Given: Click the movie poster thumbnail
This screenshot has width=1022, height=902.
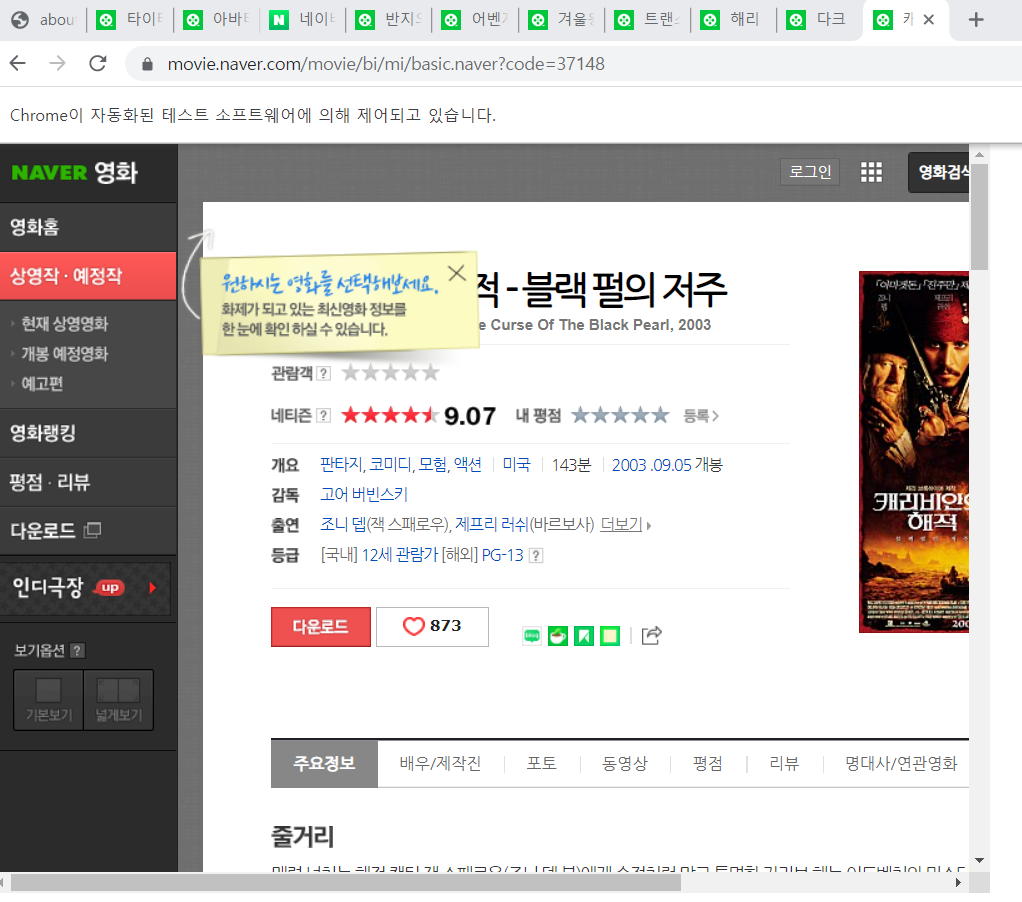Looking at the screenshot, I should (x=914, y=452).
